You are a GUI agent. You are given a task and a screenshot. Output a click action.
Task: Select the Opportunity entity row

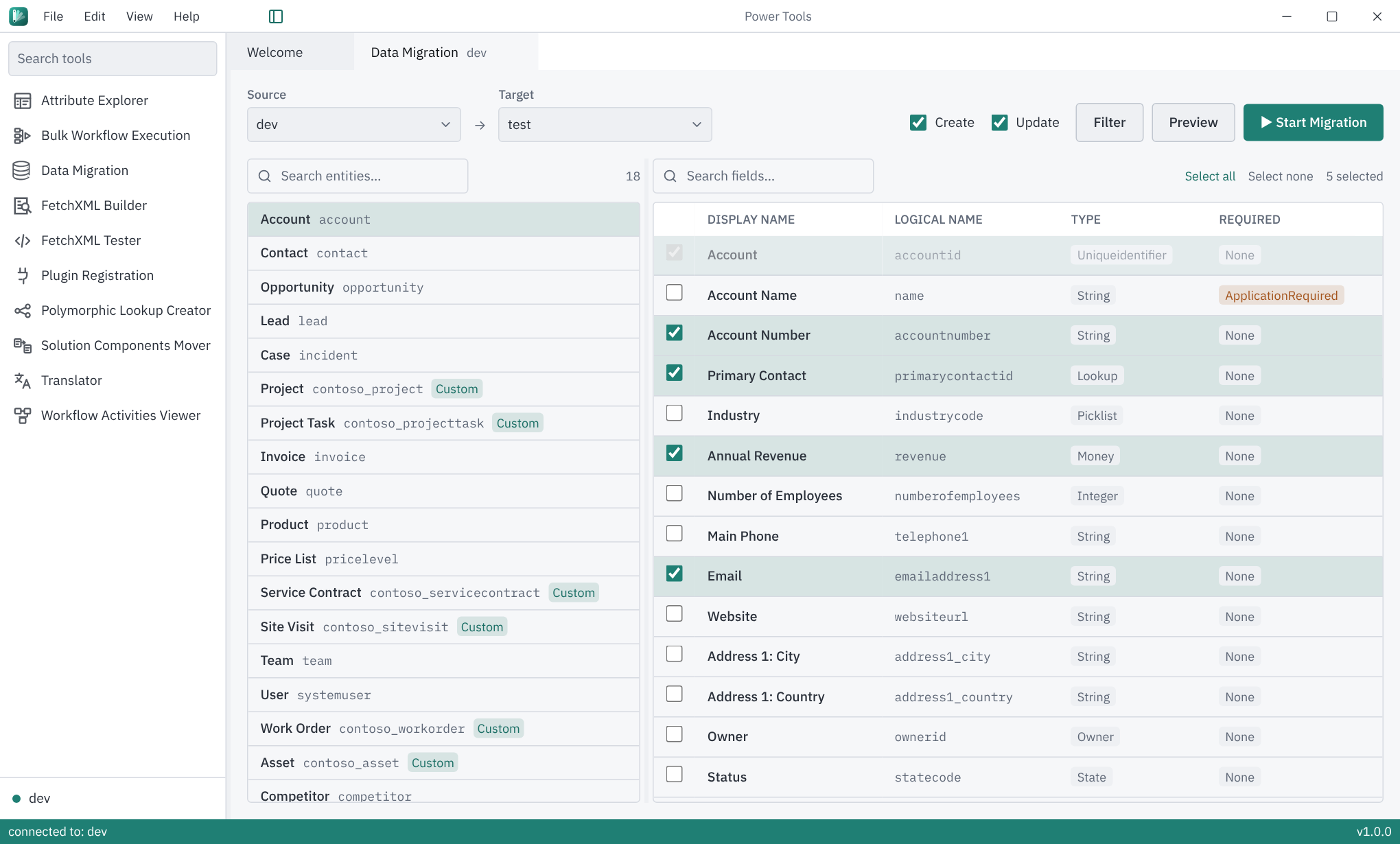443,288
